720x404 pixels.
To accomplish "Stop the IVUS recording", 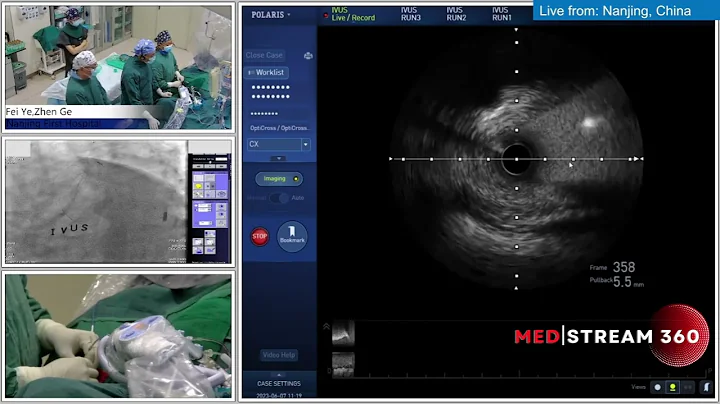I will [x=259, y=236].
